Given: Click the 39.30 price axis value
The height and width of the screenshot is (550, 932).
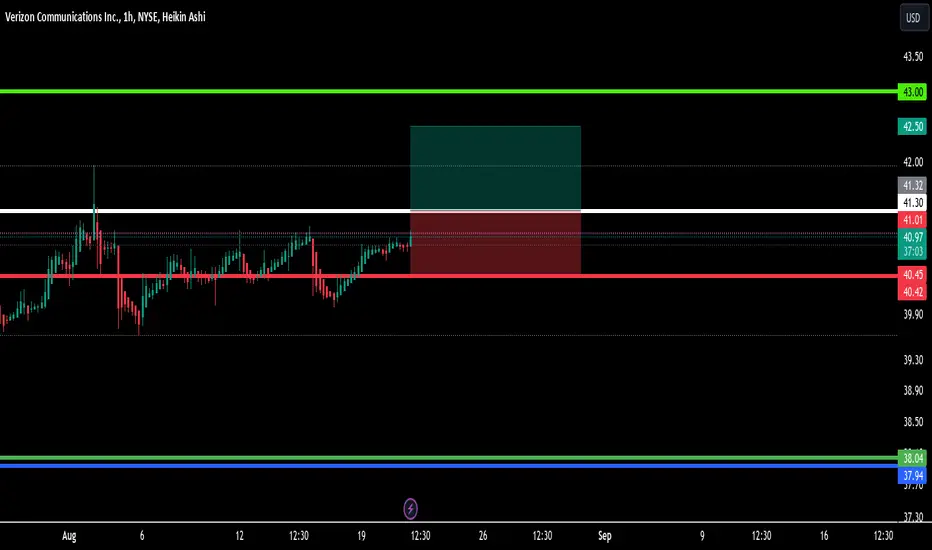Looking at the screenshot, I should point(913,360).
